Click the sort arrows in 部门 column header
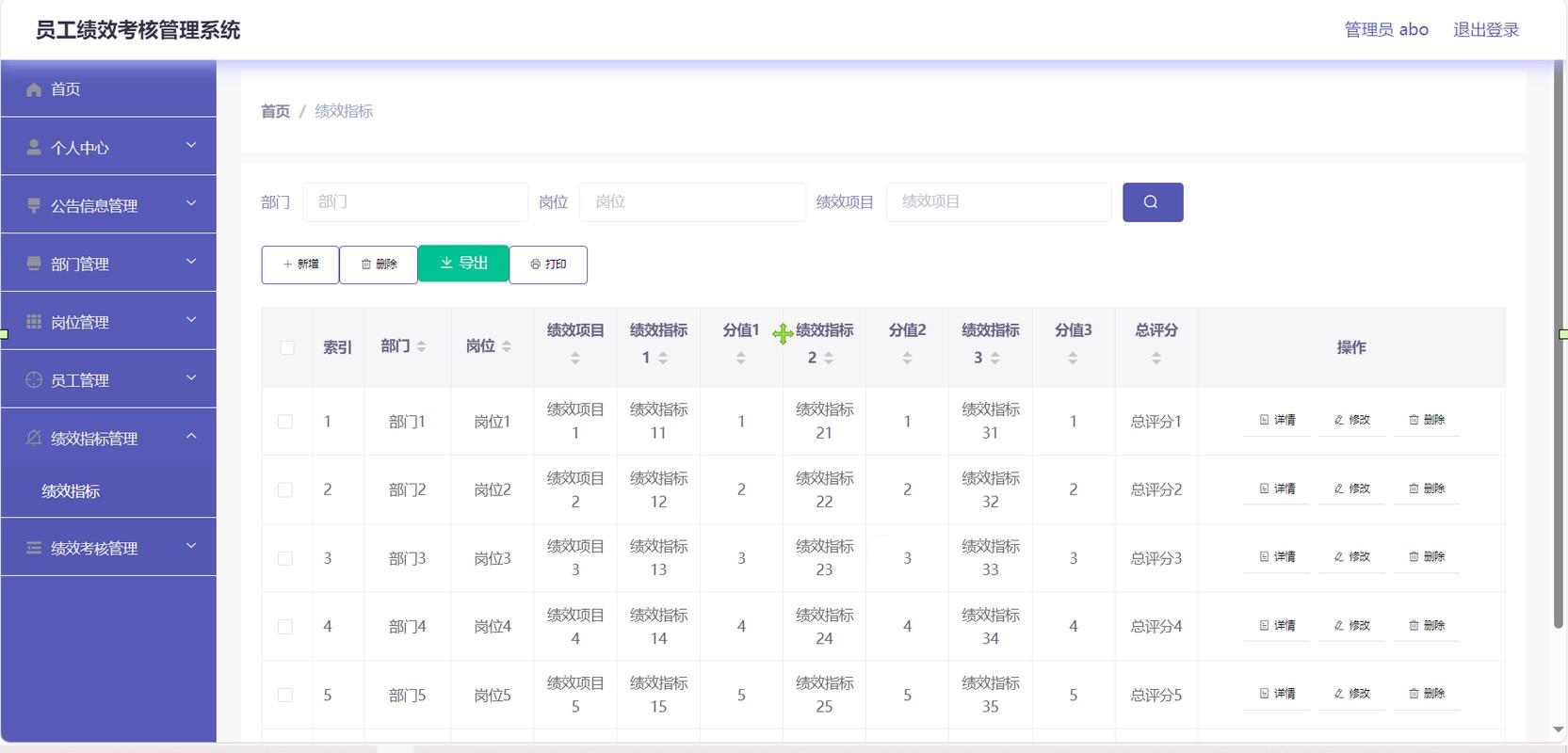 pyautogui.click(x=421, y=346)
